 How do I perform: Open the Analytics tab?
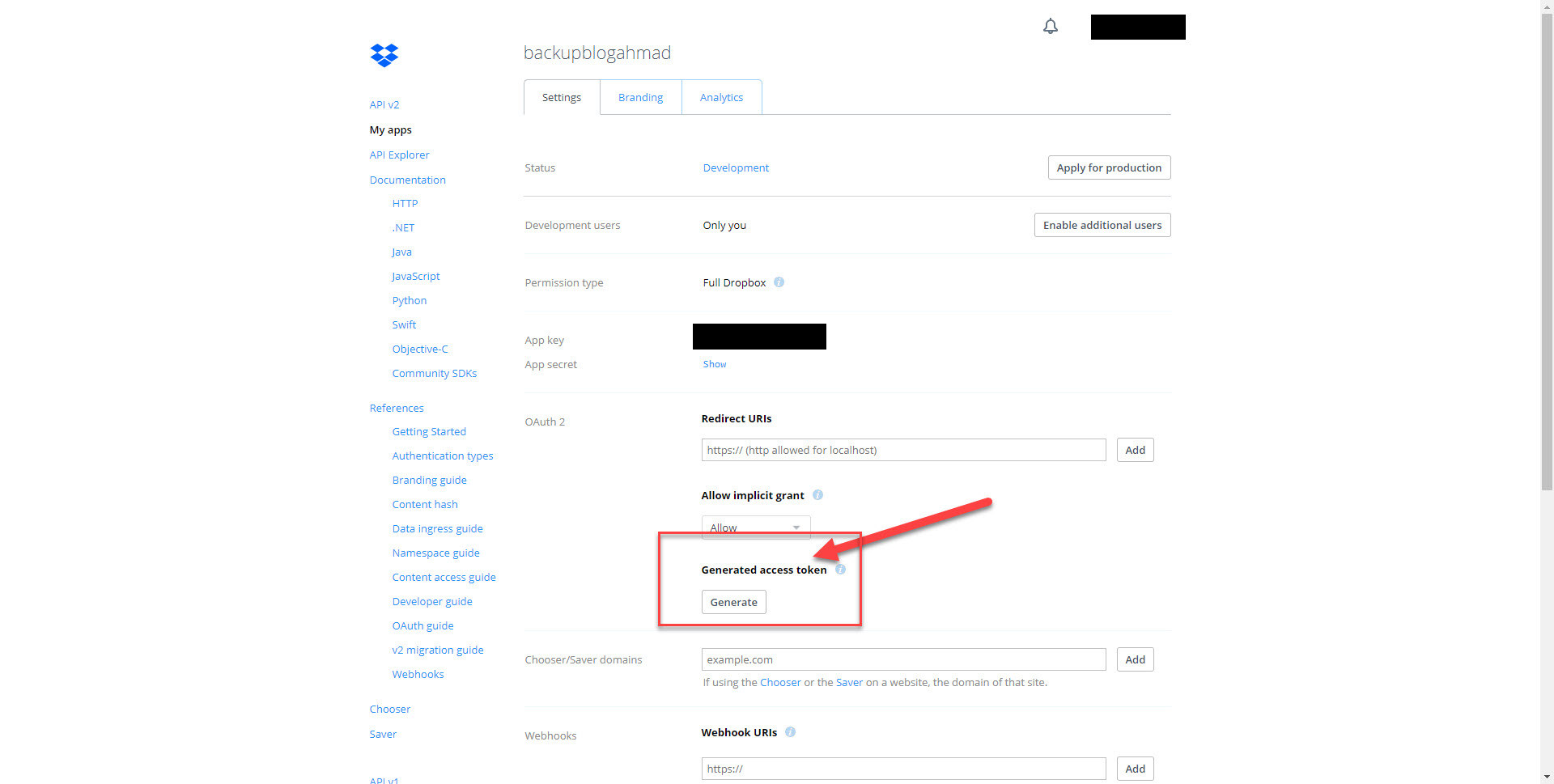(x=721, y=97)
